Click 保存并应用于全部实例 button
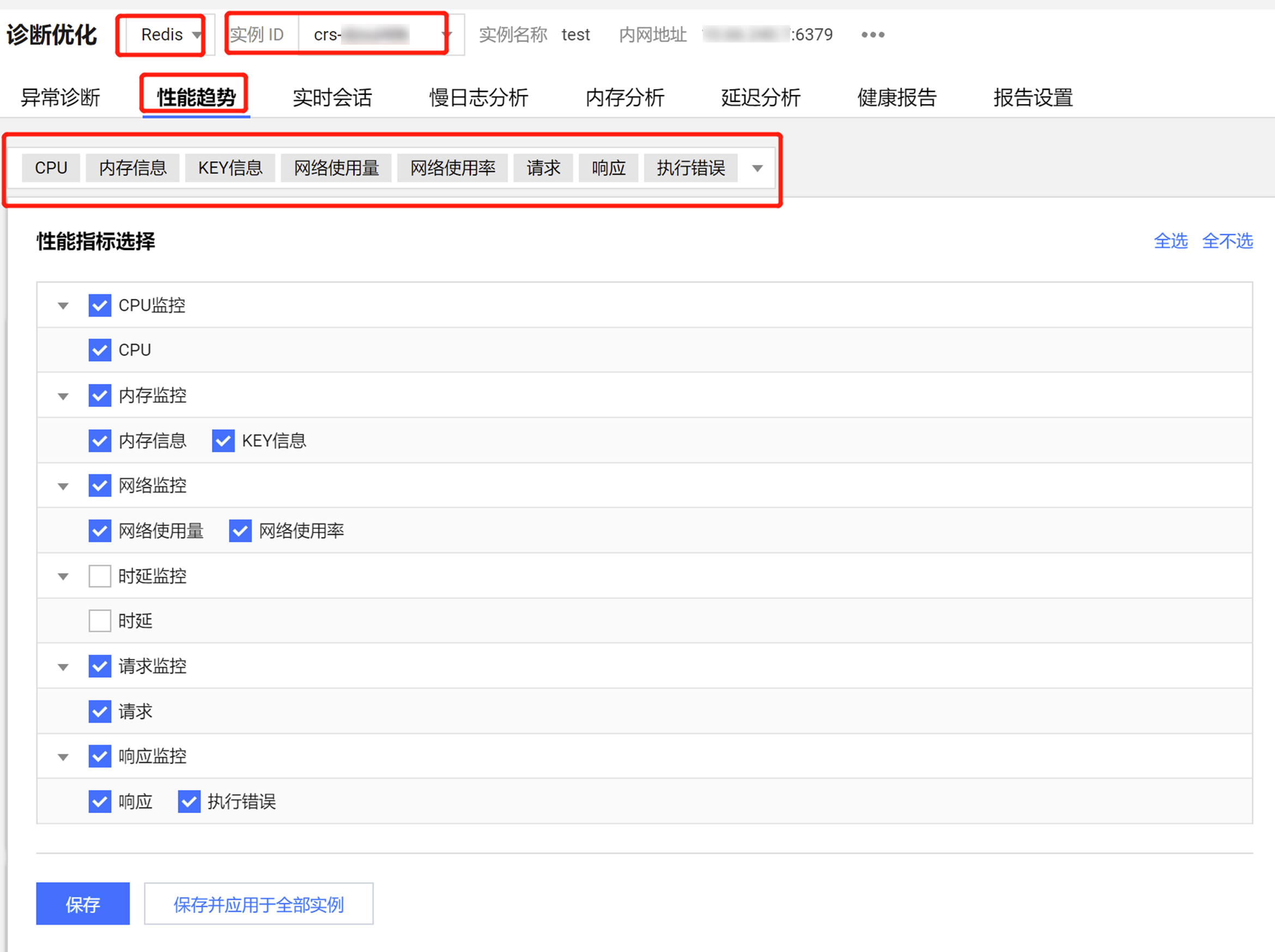 tap(258, 904)
